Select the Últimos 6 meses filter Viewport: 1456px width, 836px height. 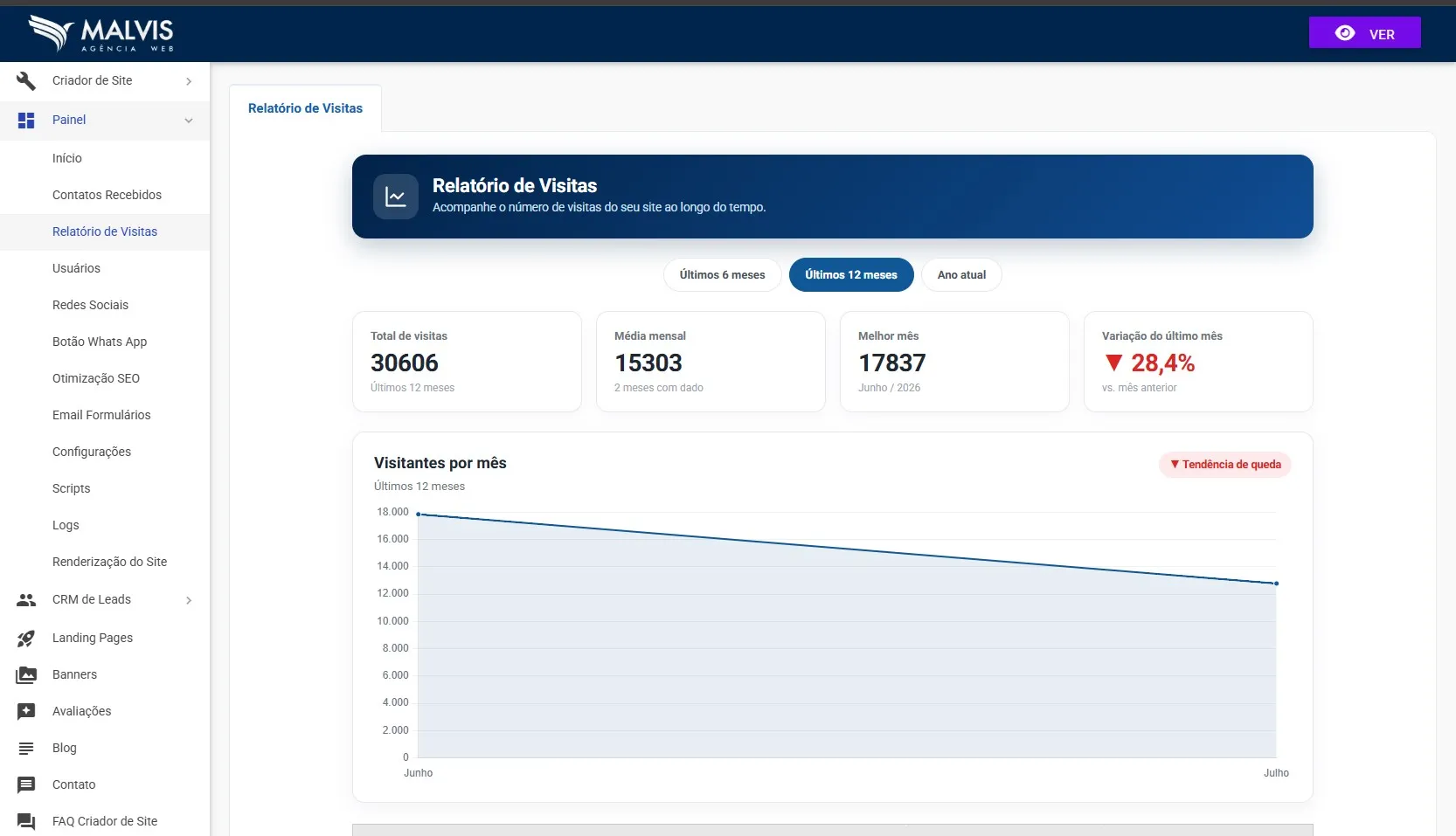(x=722, y=274)
